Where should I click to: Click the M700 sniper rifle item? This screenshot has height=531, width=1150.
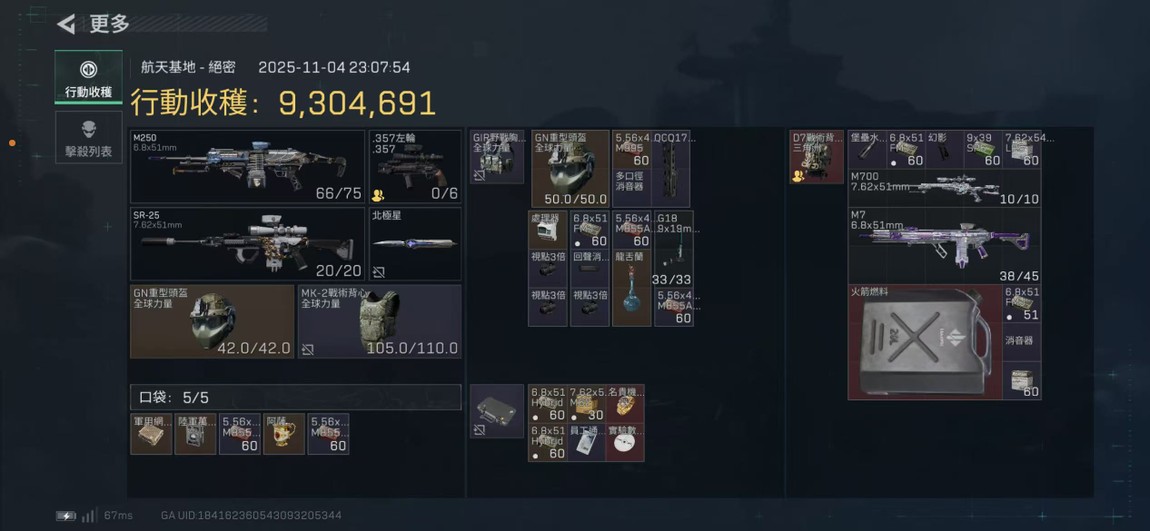tap(945, 188)
